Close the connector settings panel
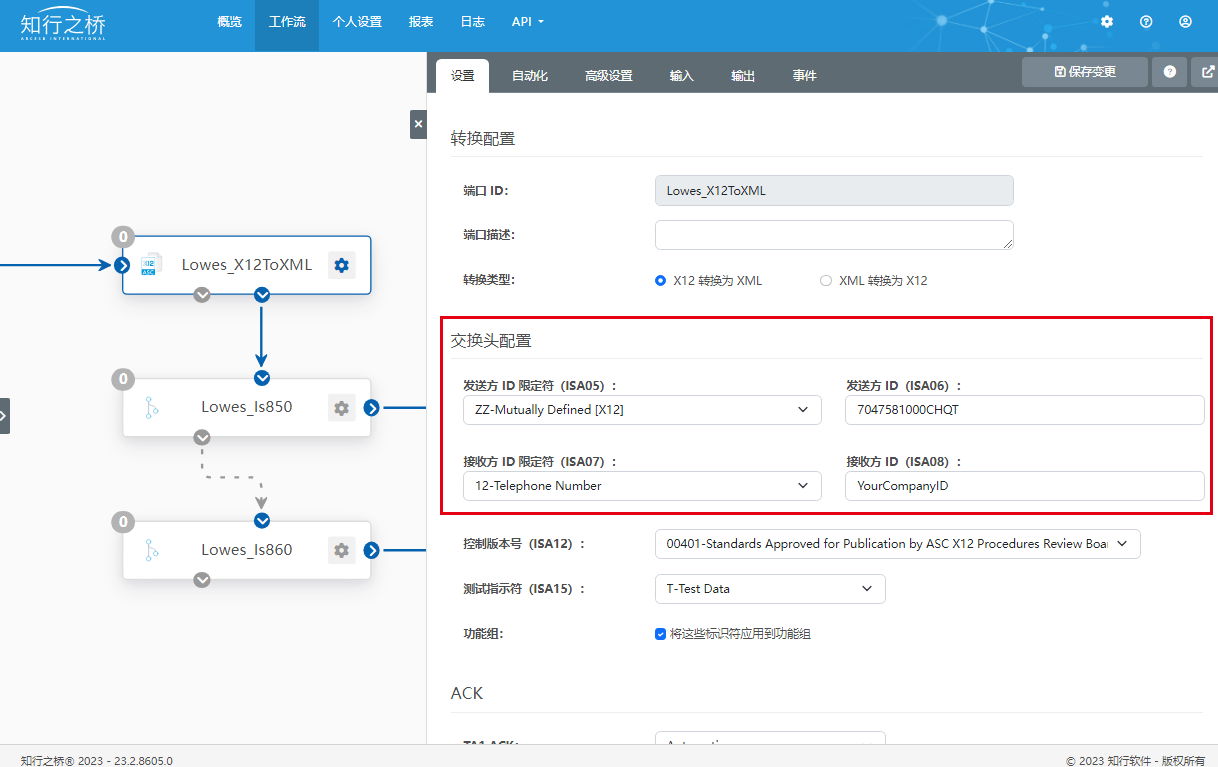This screenshot has width=1218, height=767. (418, 124)
